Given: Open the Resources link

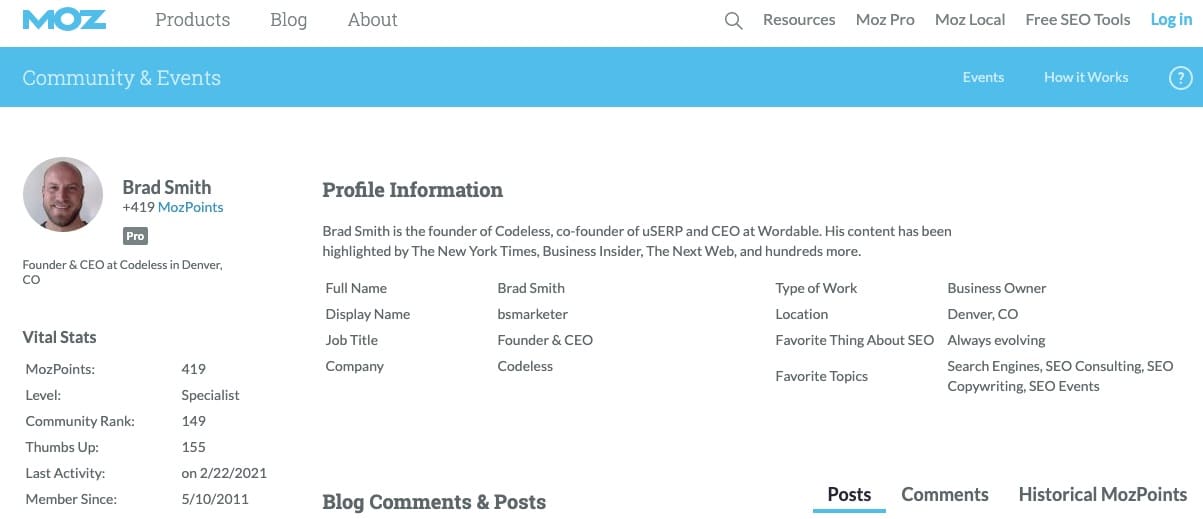Looking at the screenshot, I should coord(799,20).
